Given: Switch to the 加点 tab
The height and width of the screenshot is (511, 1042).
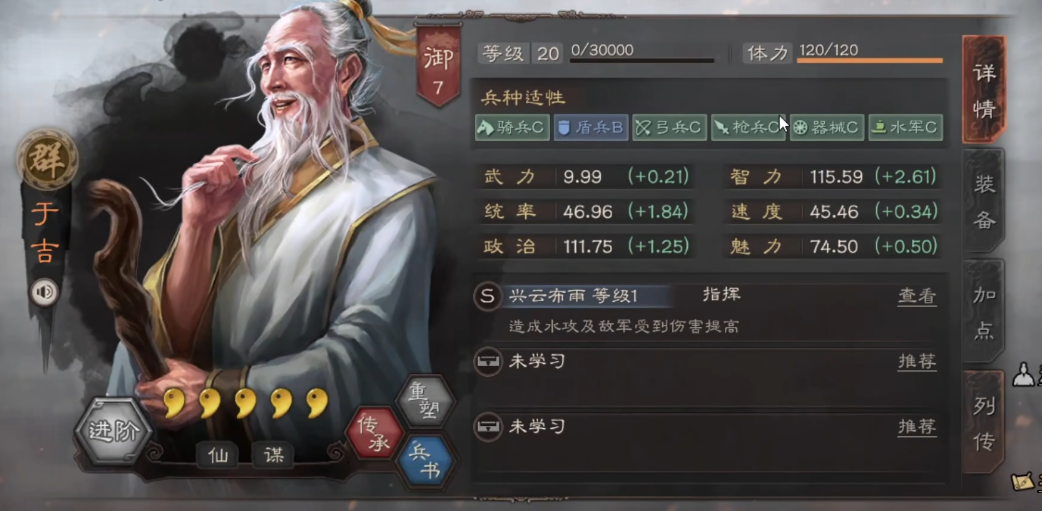Looking at the screenshot, I should (984, 312).
